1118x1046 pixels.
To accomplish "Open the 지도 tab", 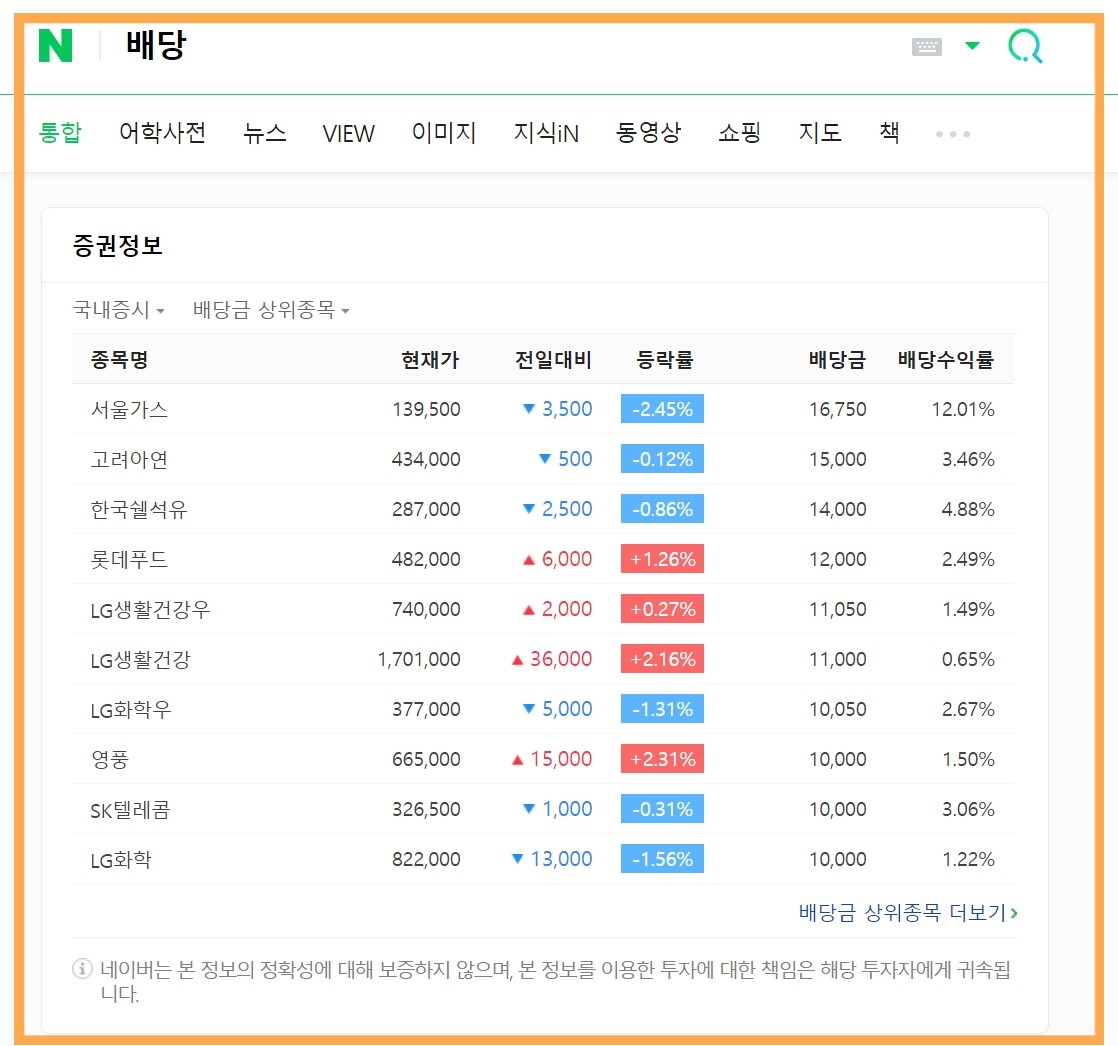I will click(820, 133).
